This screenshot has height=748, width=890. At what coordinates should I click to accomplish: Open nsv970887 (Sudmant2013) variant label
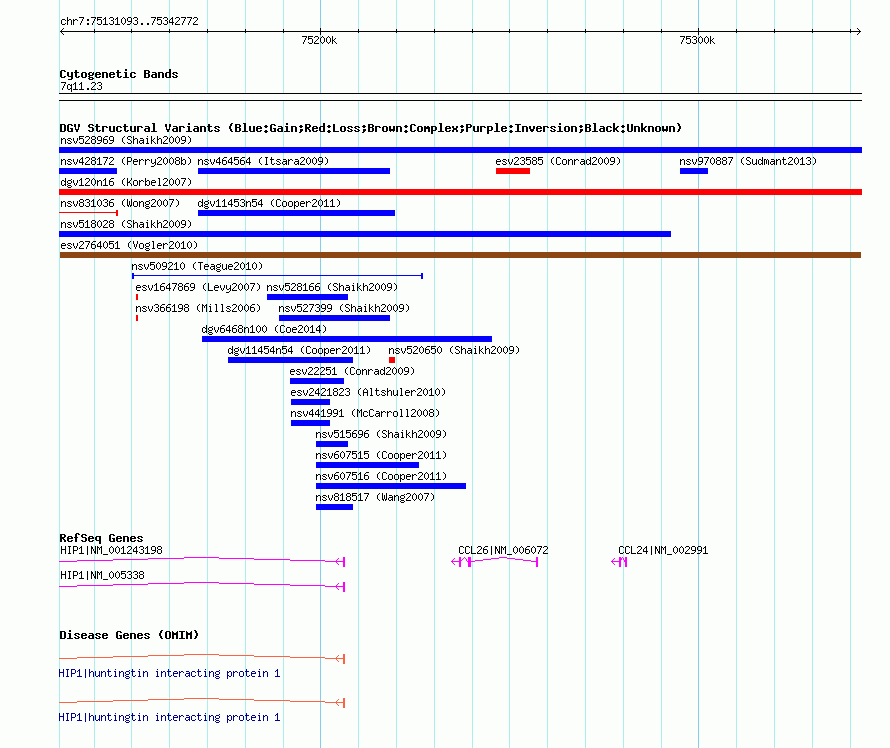748,161
